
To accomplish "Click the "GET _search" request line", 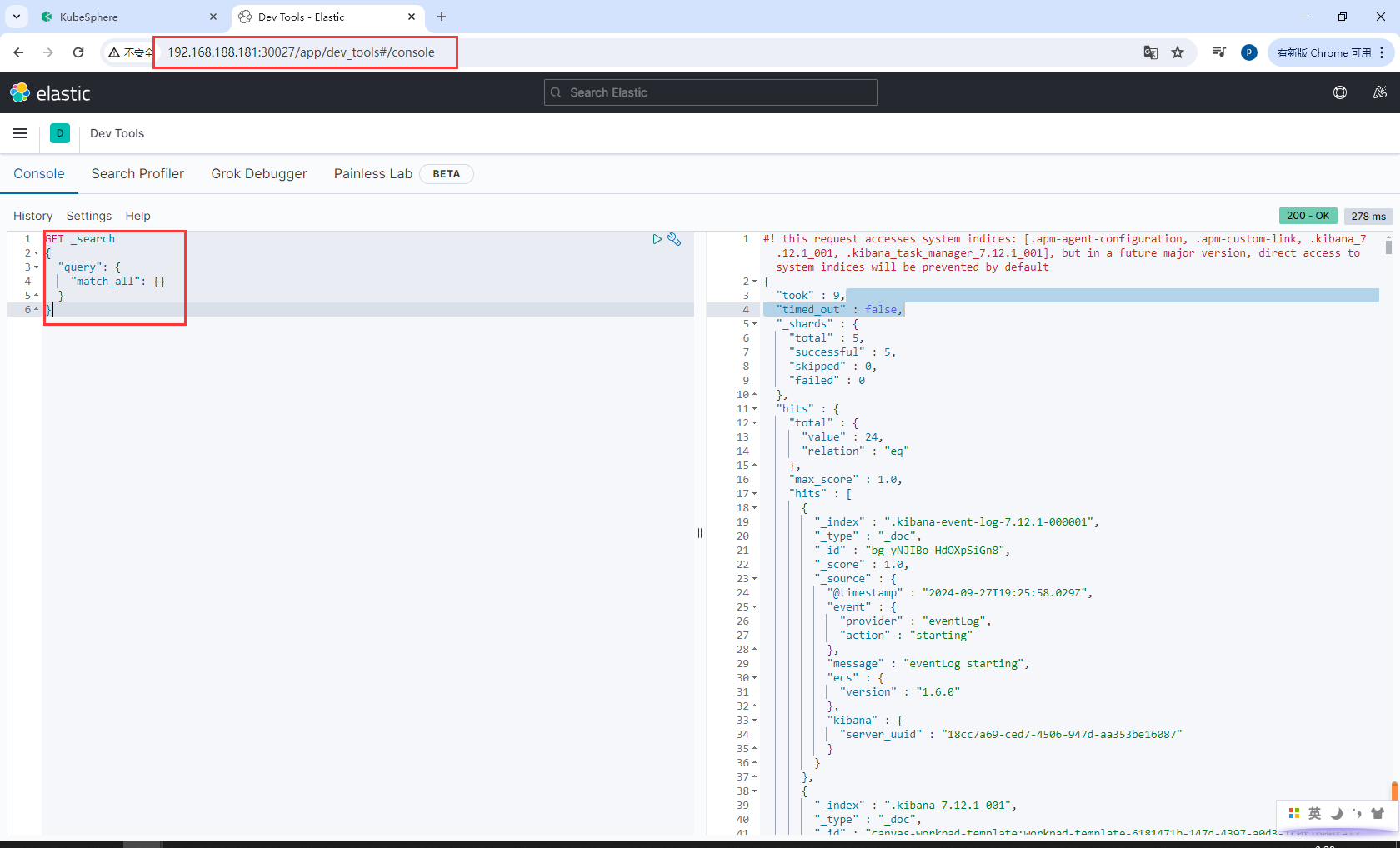I will click(x=80, y=239).
